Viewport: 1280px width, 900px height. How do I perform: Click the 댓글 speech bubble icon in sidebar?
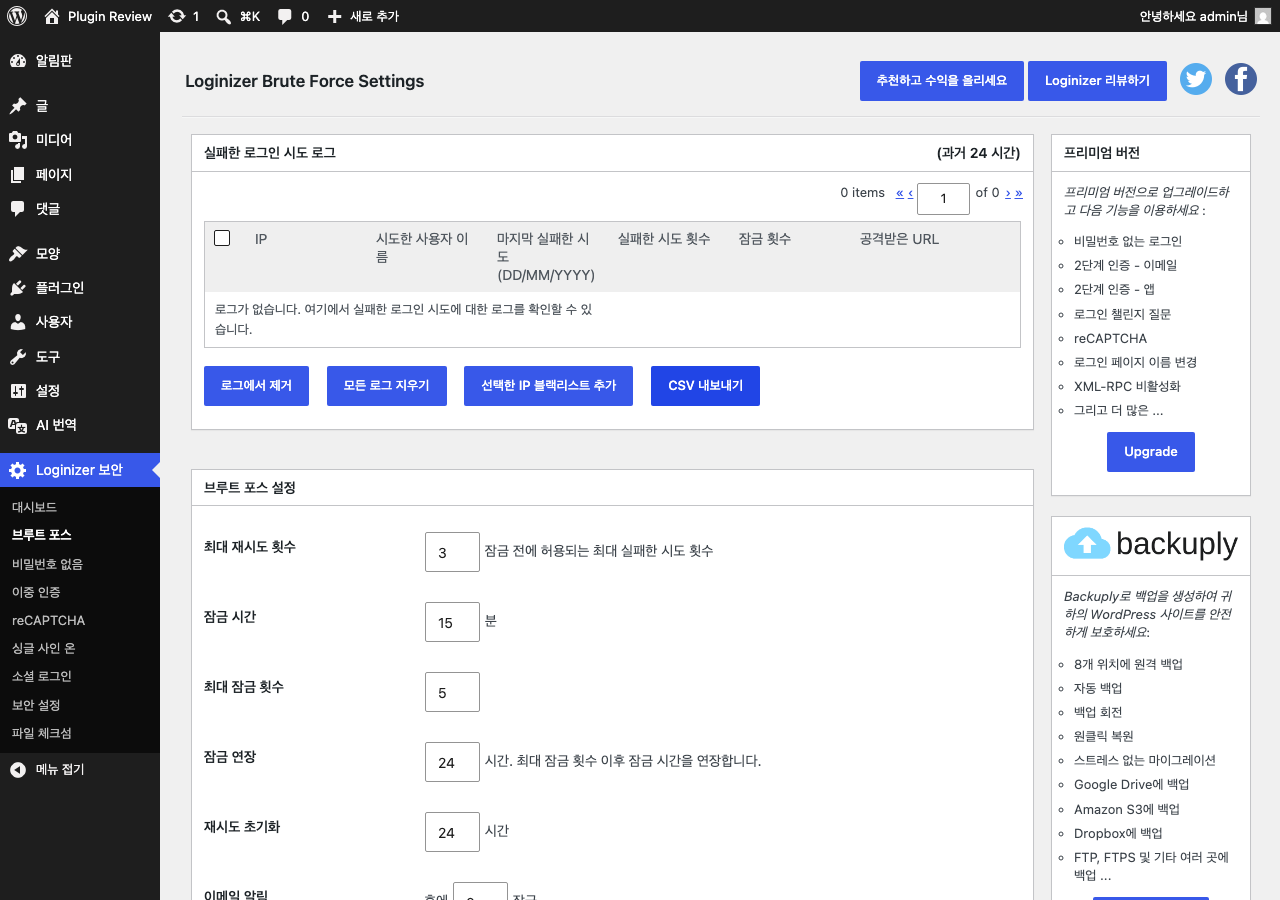(18, 209)
